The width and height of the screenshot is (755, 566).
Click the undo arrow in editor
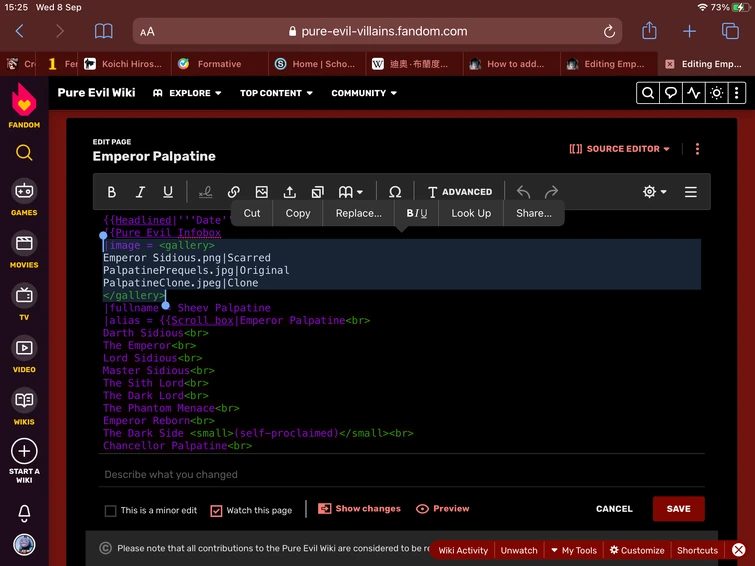point(523,192)
